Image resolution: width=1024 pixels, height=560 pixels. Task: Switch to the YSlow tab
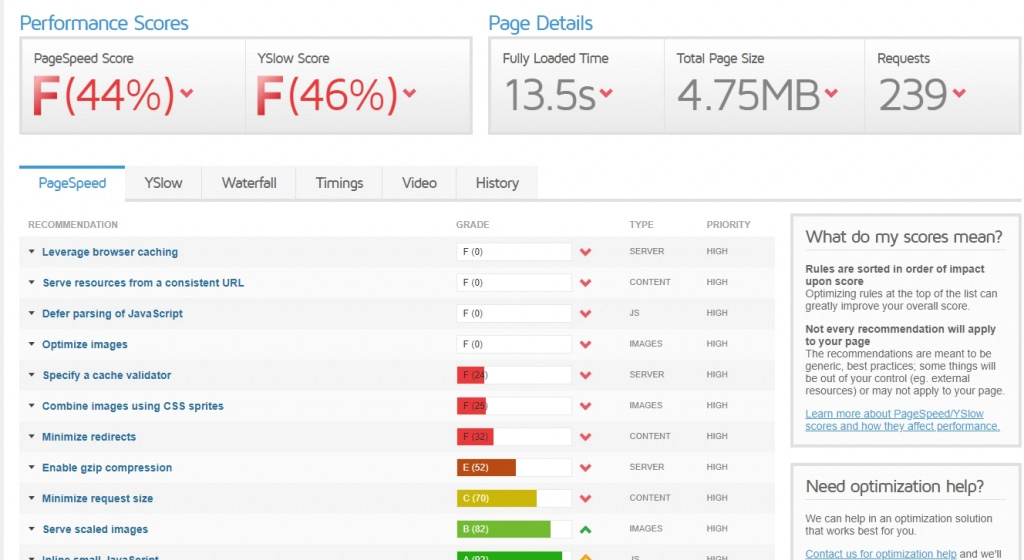pos(163,183)
